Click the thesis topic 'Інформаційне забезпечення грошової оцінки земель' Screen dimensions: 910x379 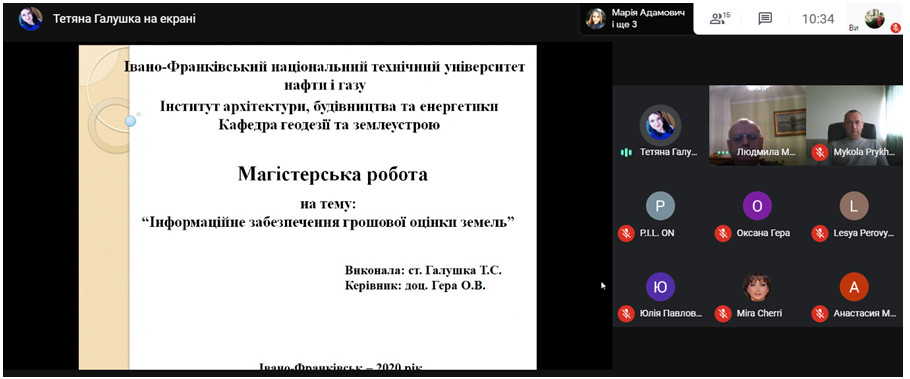(329, 222)
